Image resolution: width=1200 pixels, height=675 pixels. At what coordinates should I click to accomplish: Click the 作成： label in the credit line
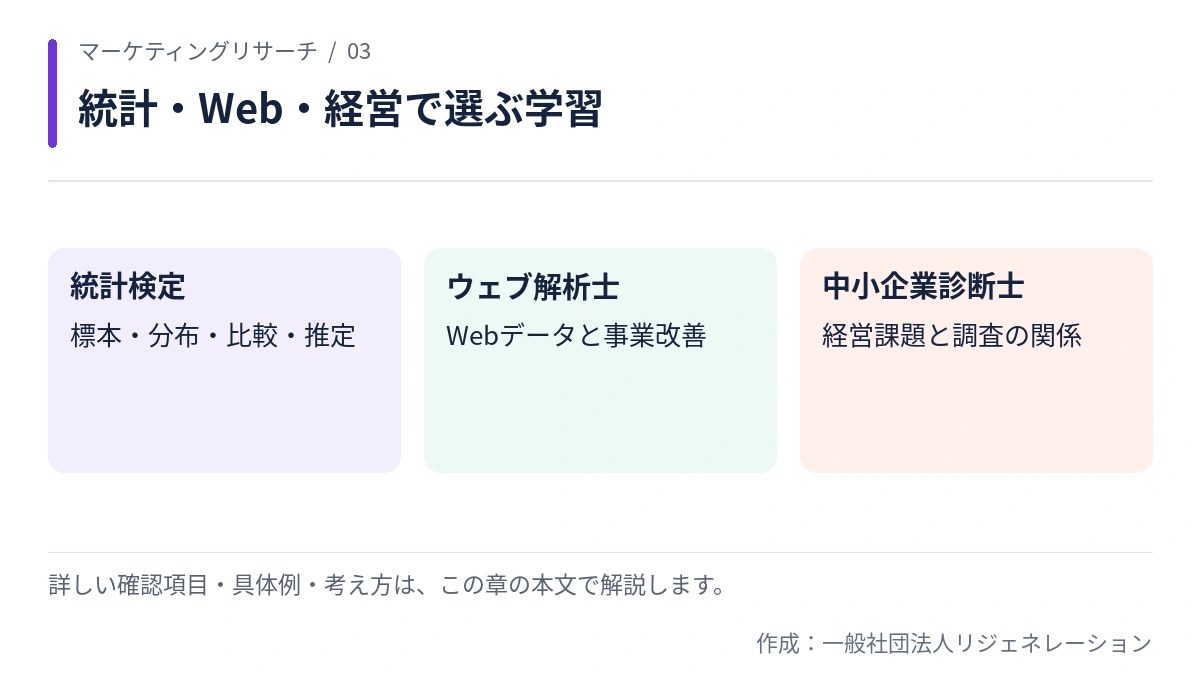[788, 643]
